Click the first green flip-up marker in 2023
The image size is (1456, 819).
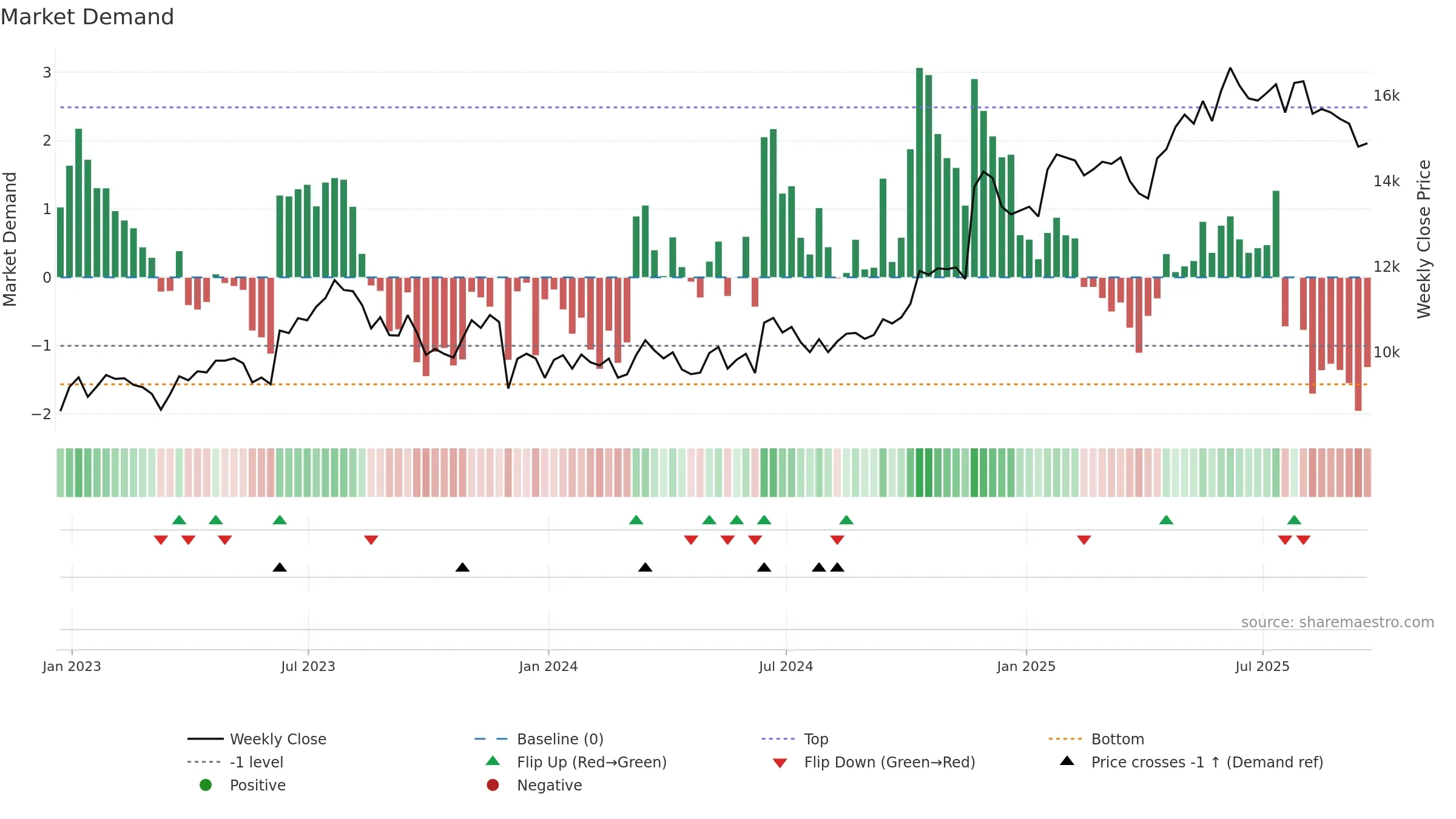click(179, 520)
